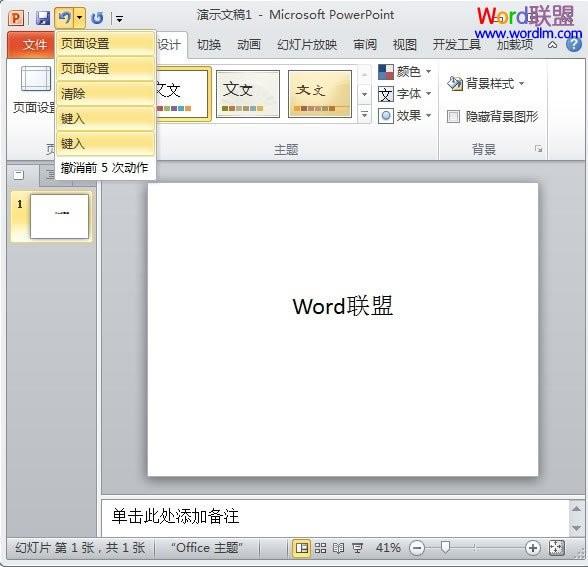Collapse the ribbon with the caret icon
The height and width of the screenshot is (567, 588).
tap(552, 45)
